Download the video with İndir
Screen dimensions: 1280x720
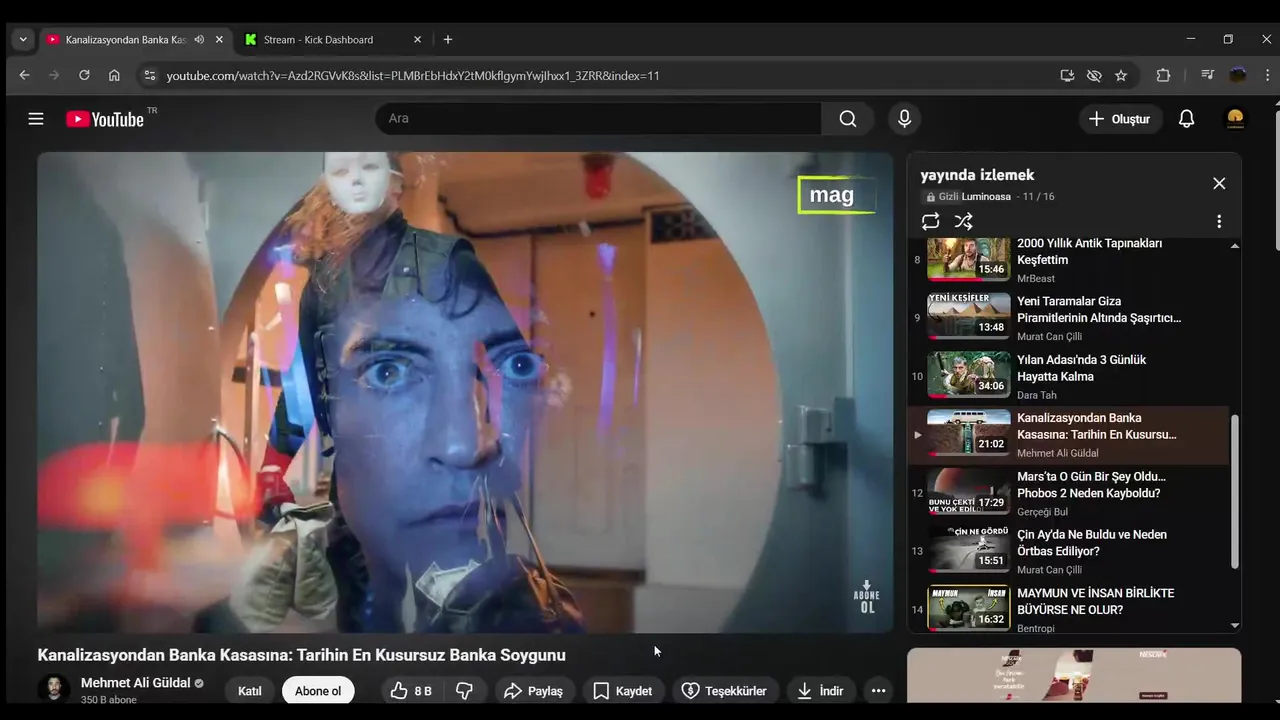[820, 691]
